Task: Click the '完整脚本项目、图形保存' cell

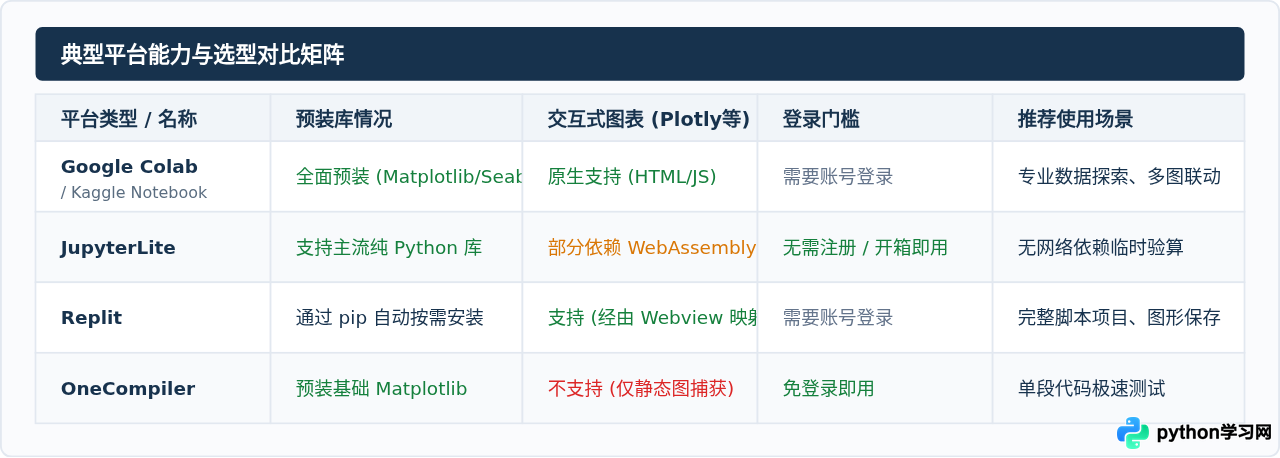Action: (x=1119, y=318)
